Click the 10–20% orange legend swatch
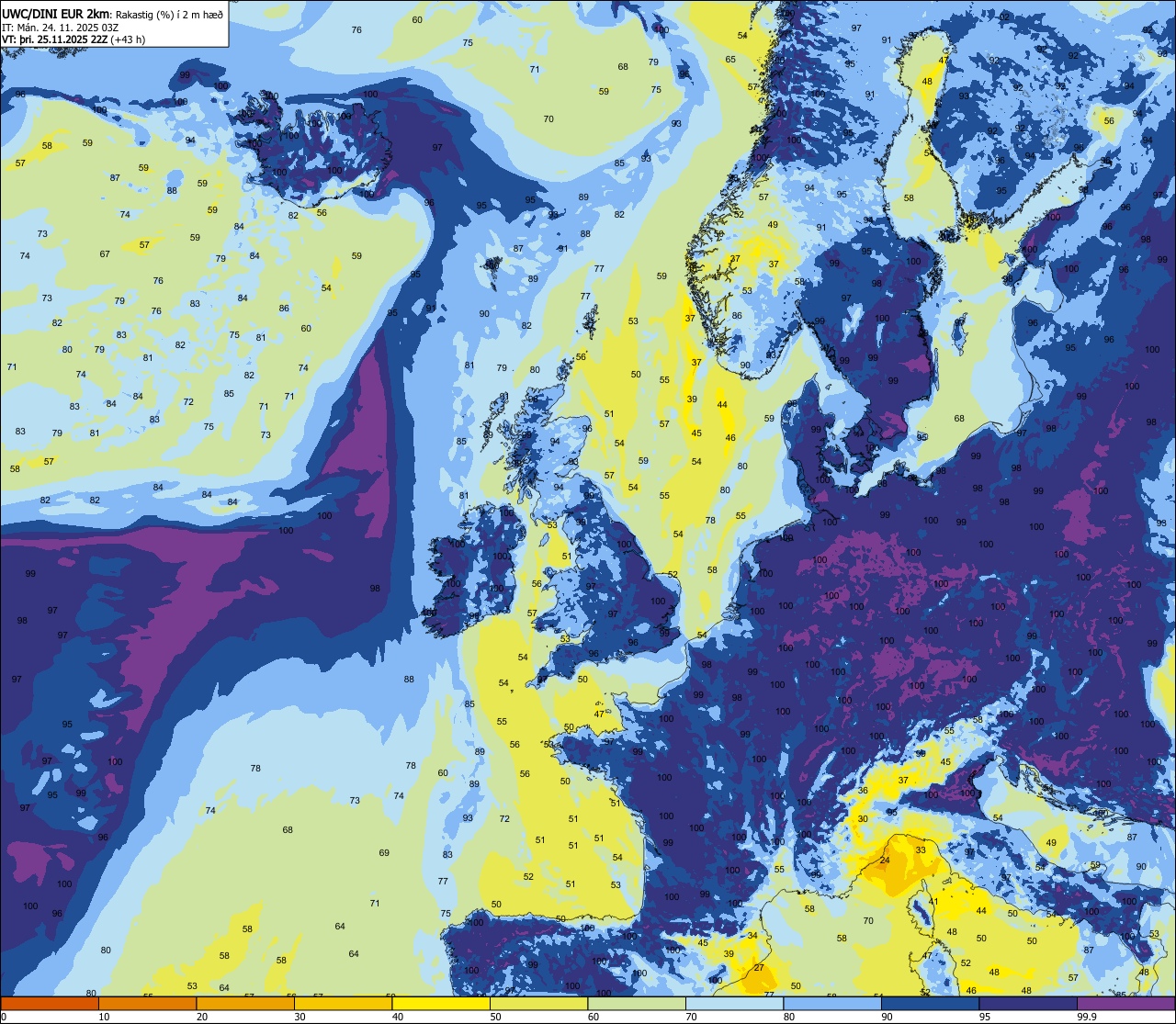This screenshot has width=1176, height=1024. coord(147,1003)
